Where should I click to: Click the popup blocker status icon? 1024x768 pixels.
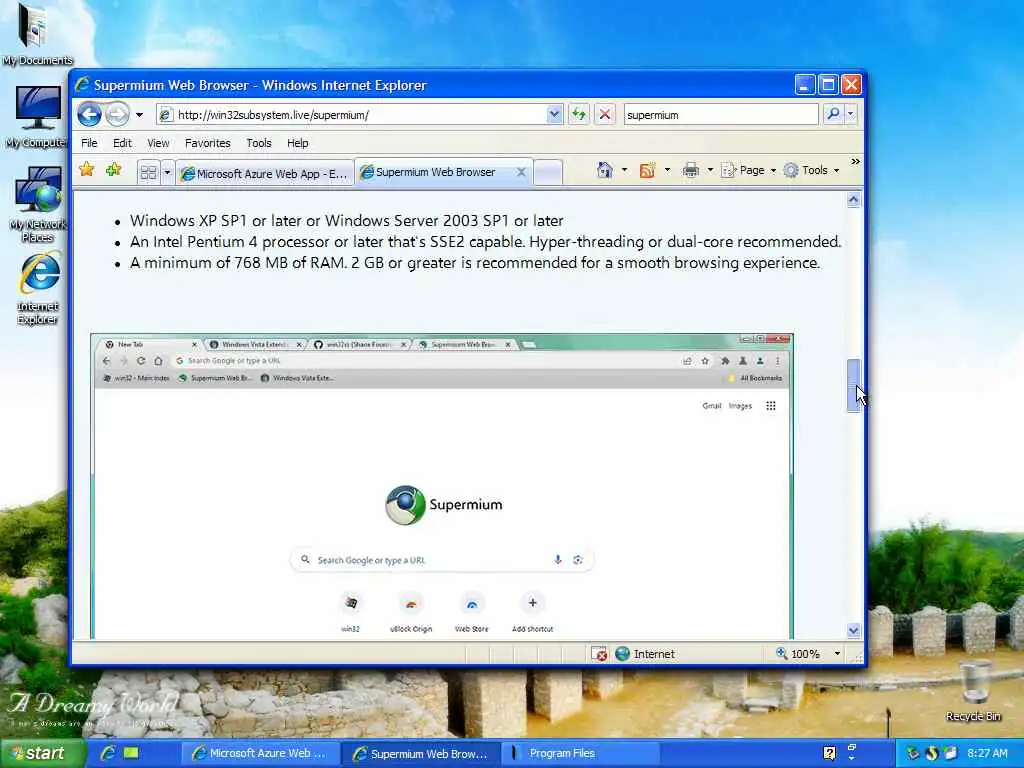click(599, 654)
